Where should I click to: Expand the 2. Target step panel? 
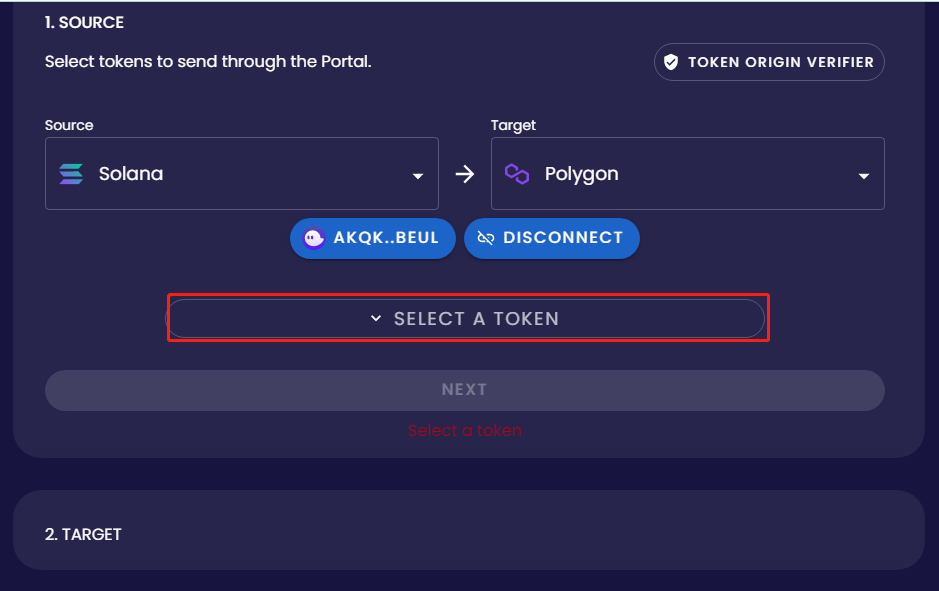click(x=469, y=530)
